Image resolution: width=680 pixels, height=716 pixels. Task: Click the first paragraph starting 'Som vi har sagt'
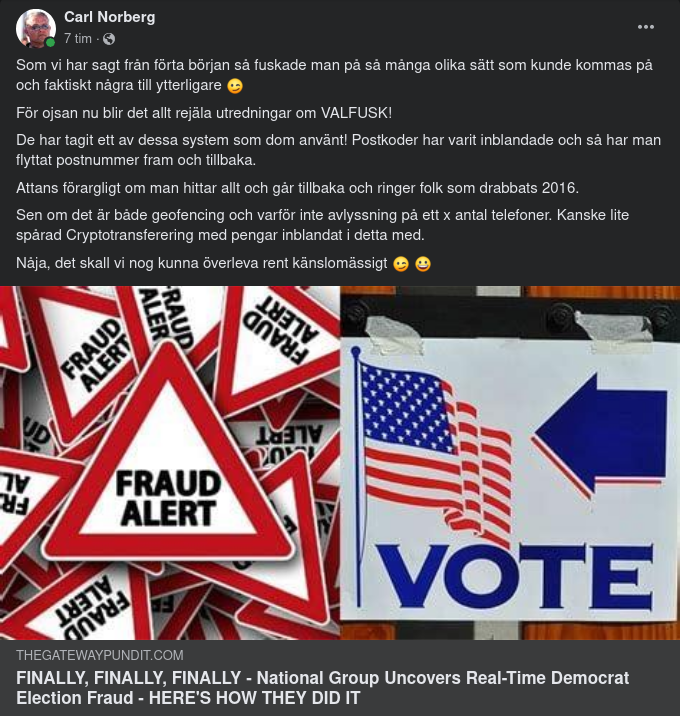tap(334, 75)
